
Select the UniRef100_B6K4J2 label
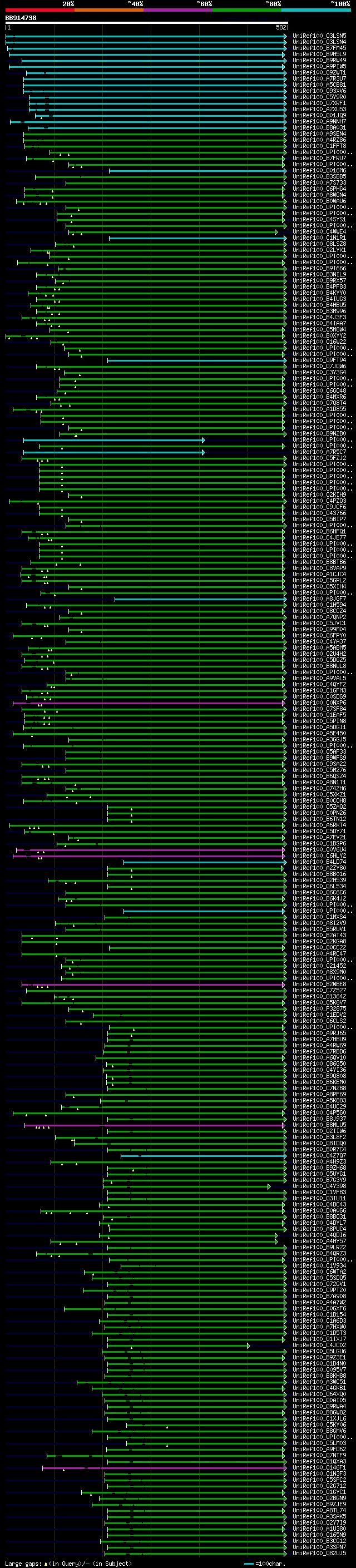319,898
